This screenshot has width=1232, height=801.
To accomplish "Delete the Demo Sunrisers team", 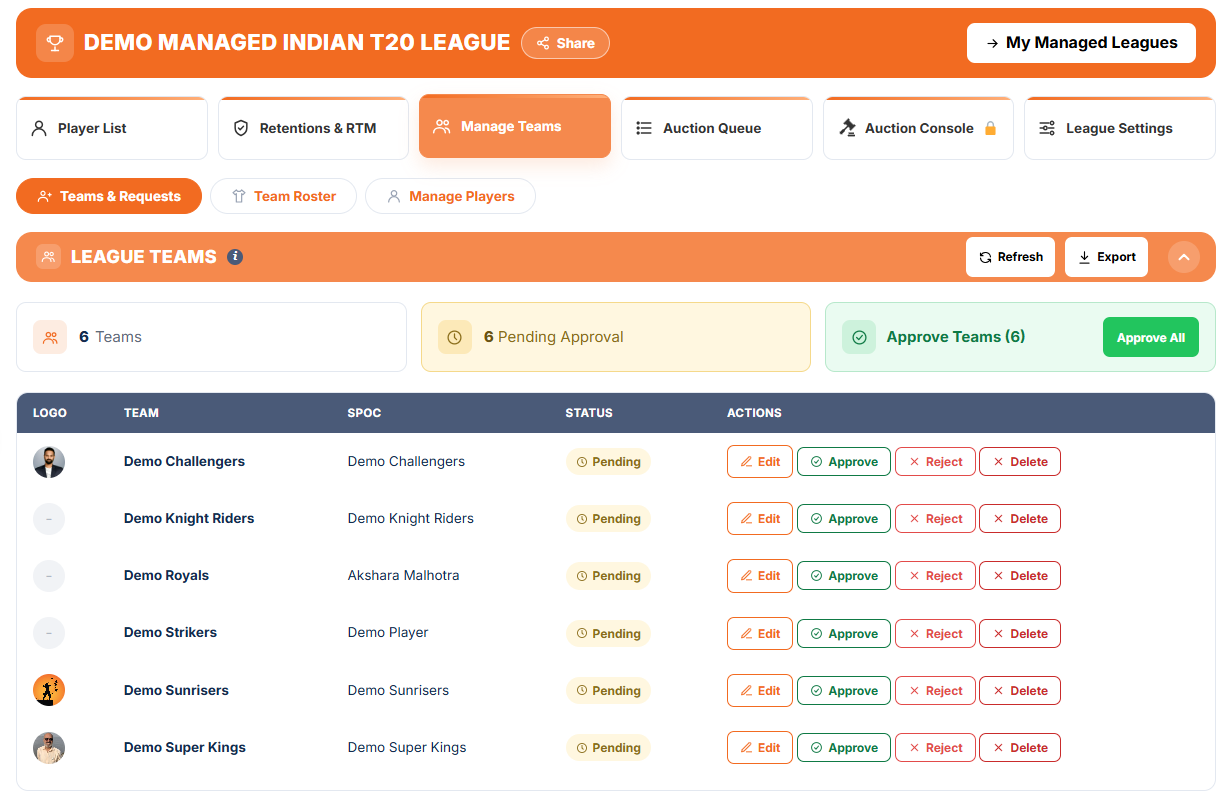I will (x=1020, y=691).
